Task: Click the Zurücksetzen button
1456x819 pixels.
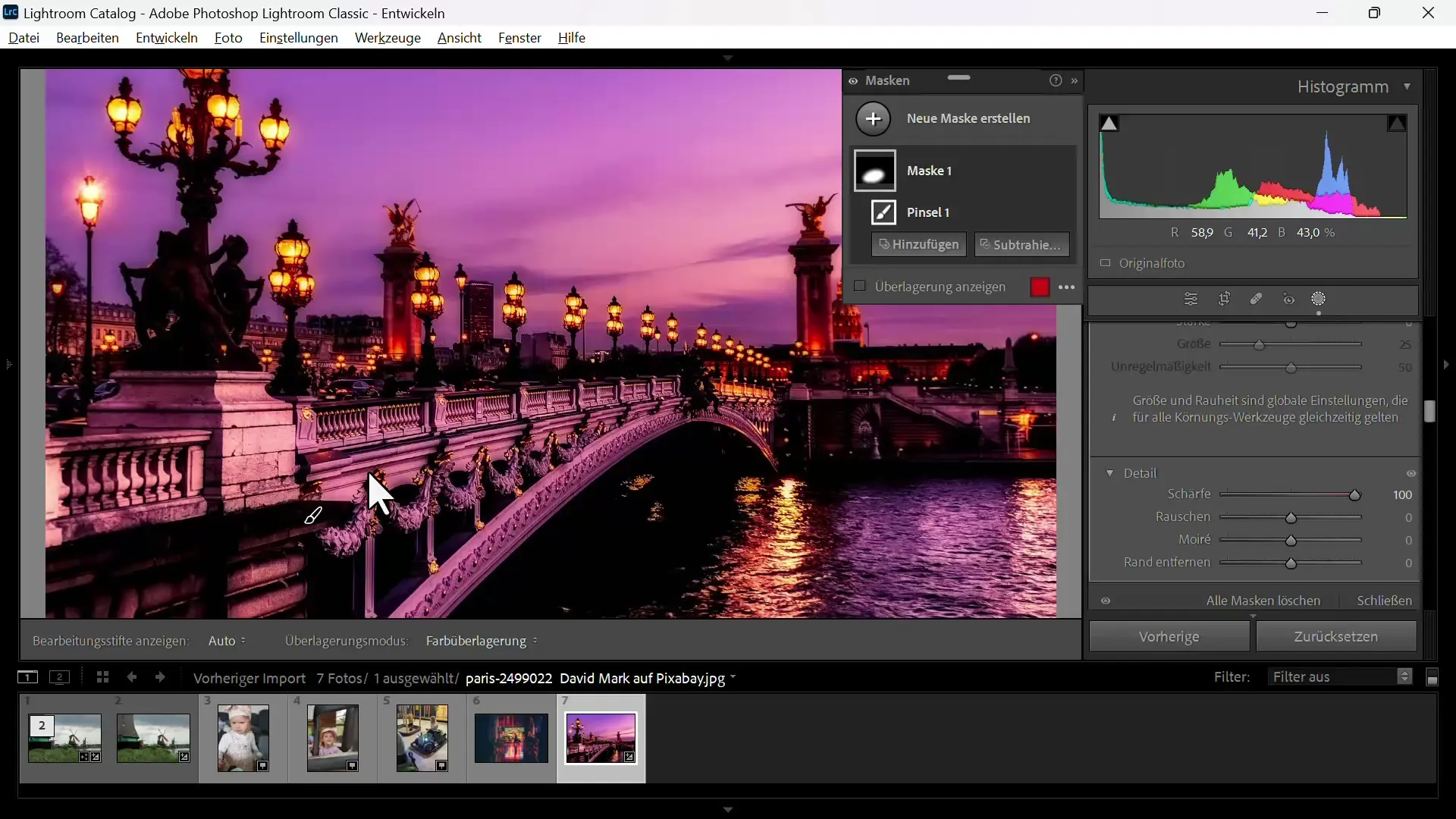Action: coord(1336,637)
